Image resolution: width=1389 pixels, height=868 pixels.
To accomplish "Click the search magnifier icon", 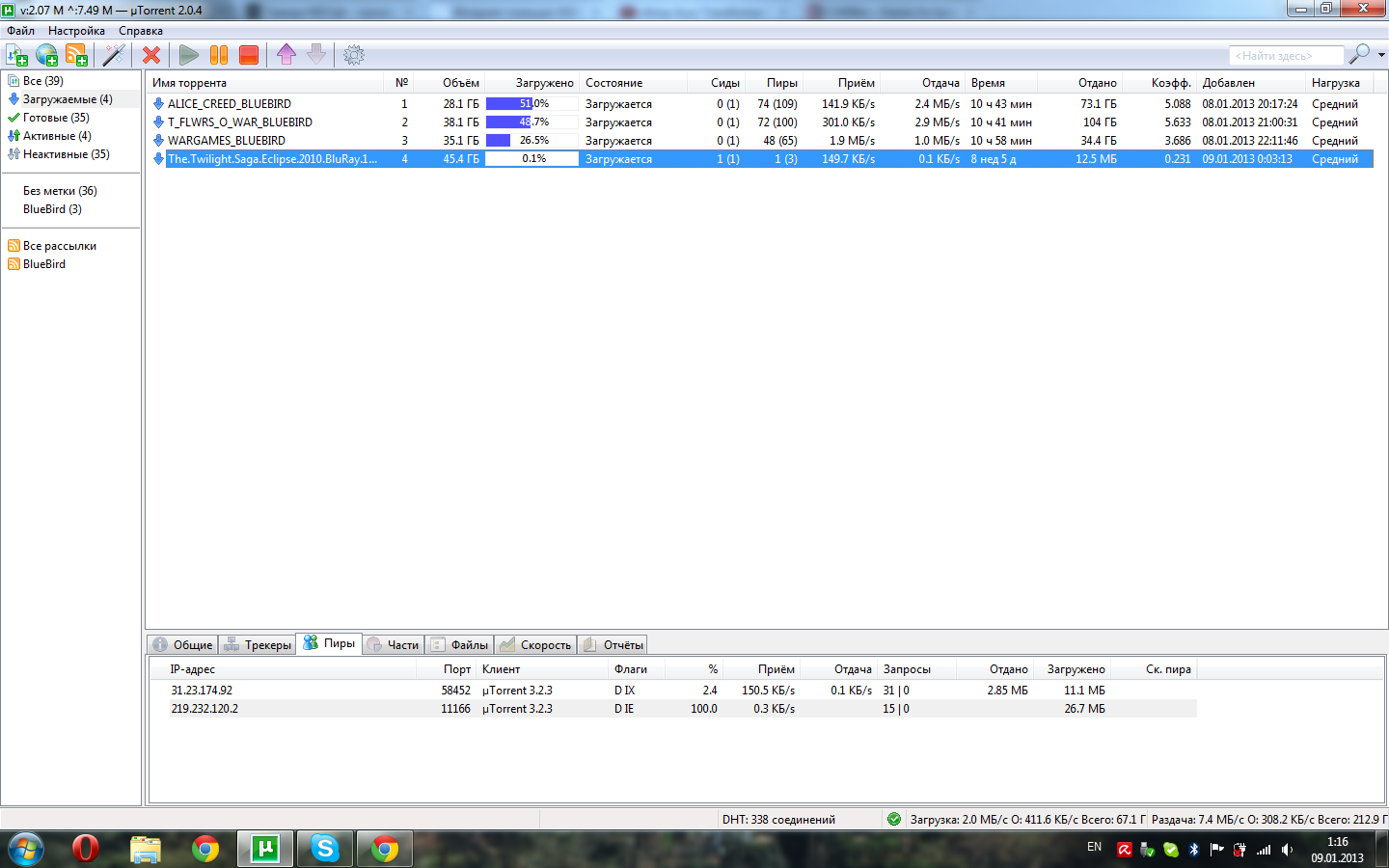I will pos(1359,54).
